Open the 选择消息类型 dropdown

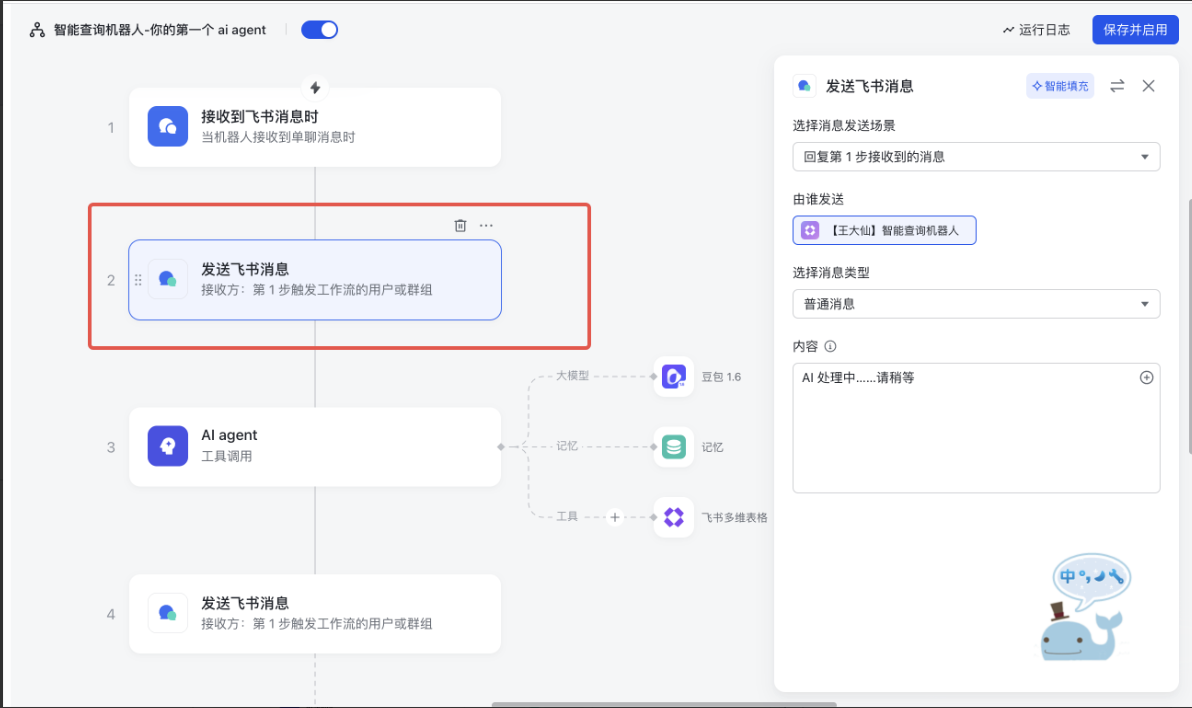click(x=976, y=304)
